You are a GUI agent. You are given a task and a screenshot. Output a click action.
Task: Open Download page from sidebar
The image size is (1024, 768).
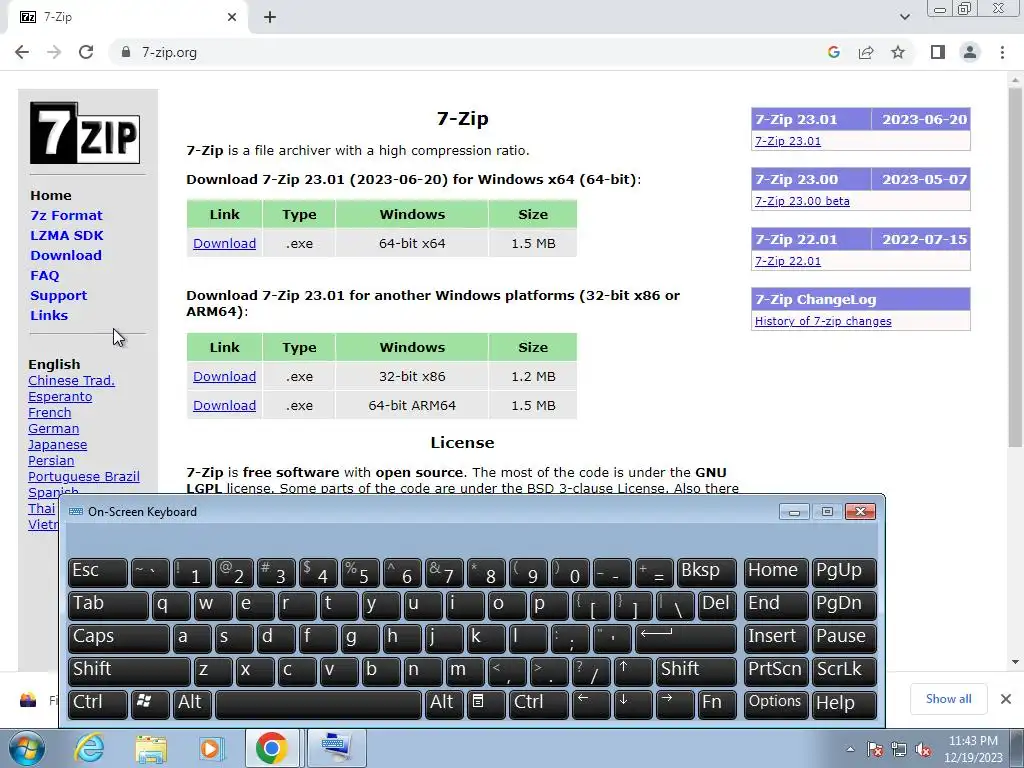point(66,255)
